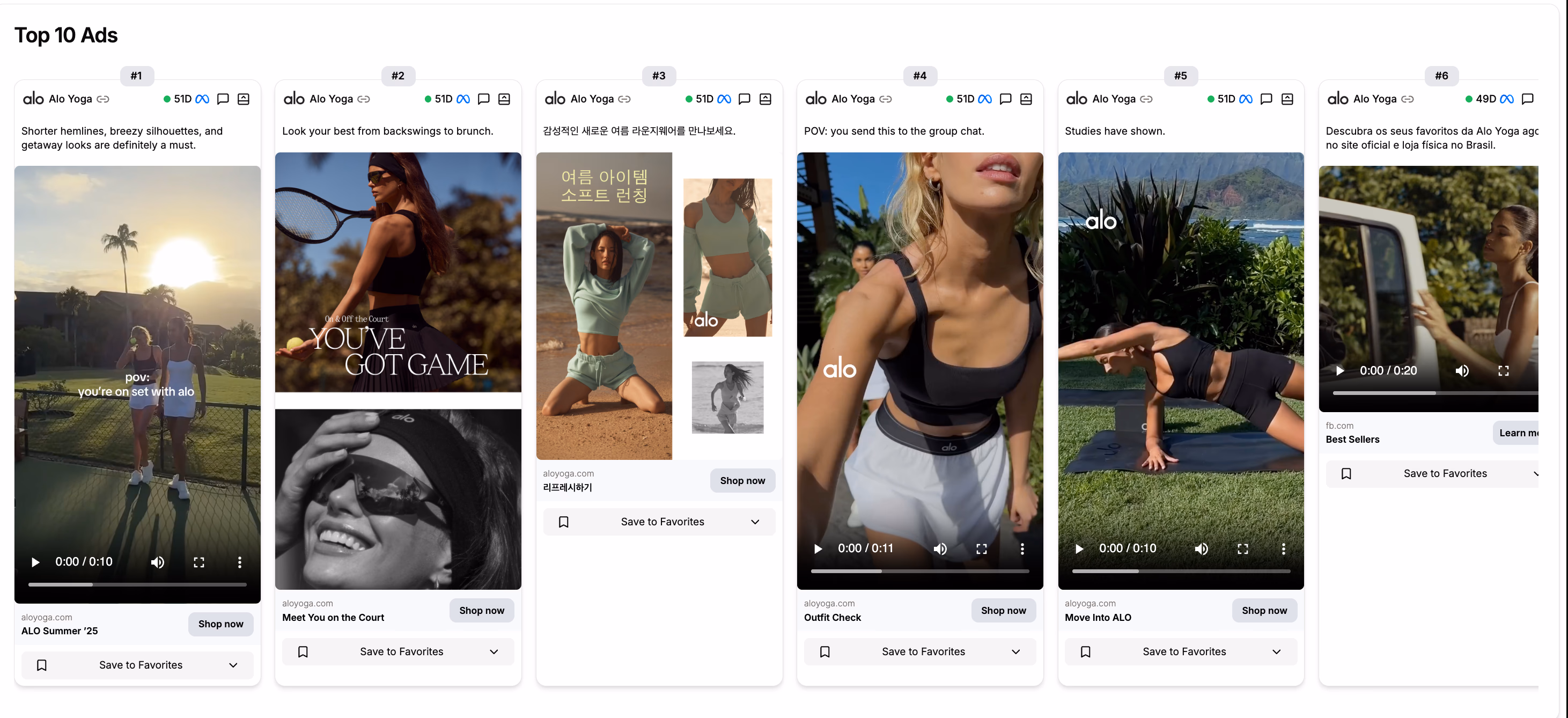
Task: Click the bookmark icon on ad #6 favorites bar
Action: [x=1346, y=473]
